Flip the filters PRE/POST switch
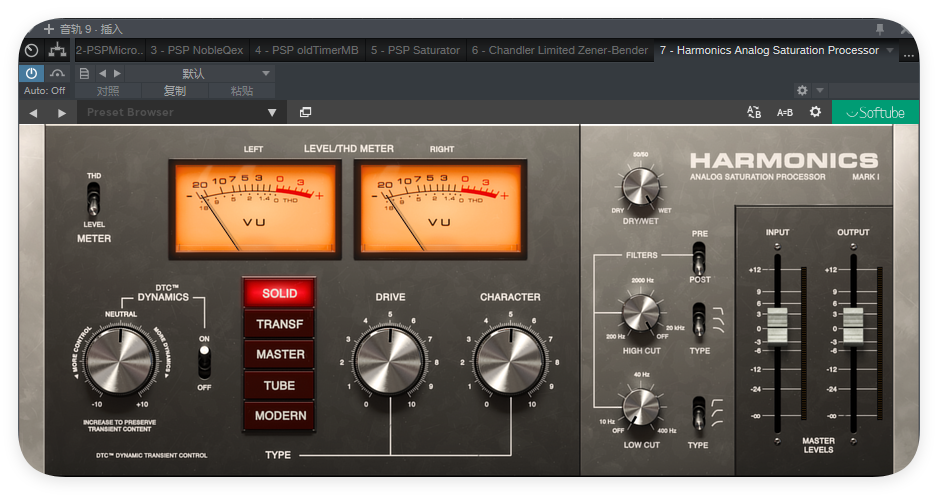 coord(698,257)
